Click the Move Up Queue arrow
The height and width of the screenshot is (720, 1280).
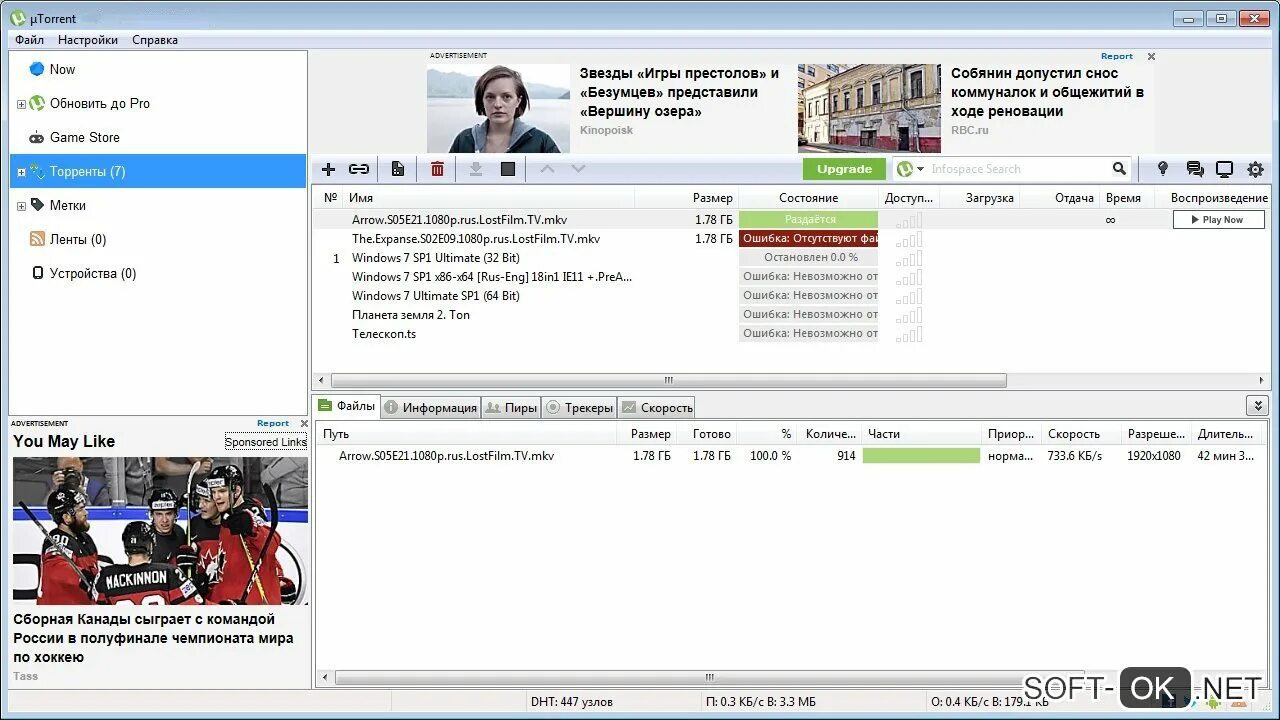tap(547, 169)
